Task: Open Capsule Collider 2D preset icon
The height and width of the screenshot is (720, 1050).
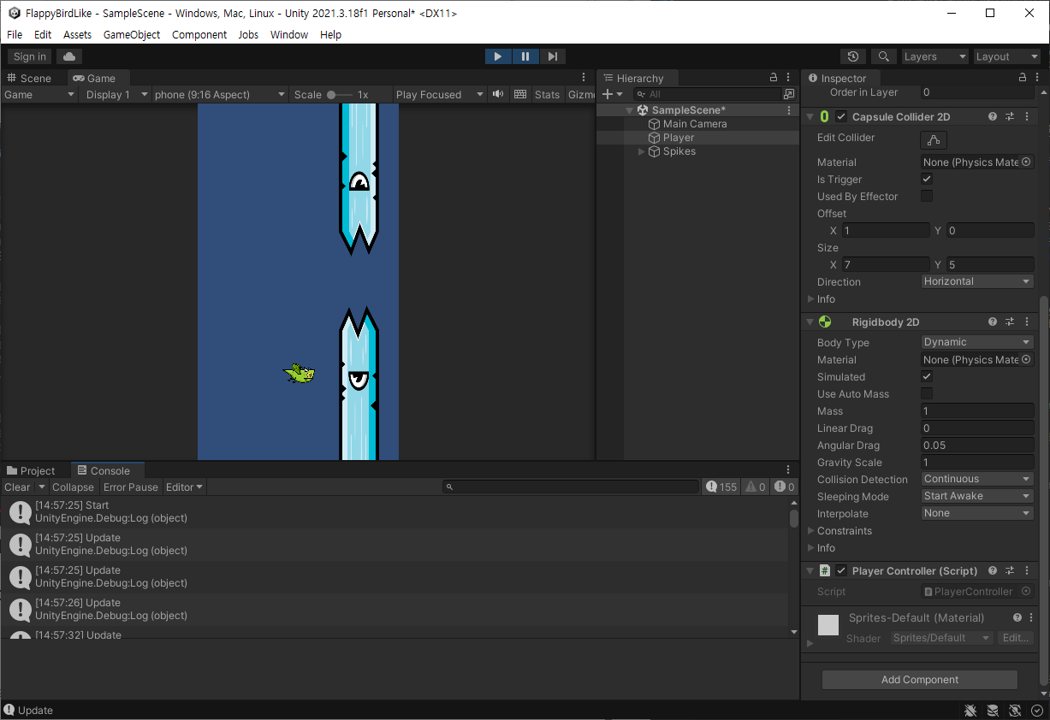Action: point(1009,117)
